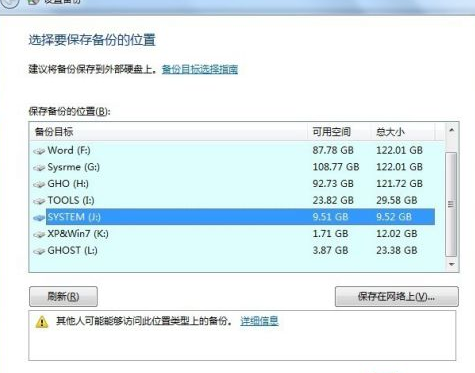Open the 详细信息 link
The image size is (475, 373).
259,321
